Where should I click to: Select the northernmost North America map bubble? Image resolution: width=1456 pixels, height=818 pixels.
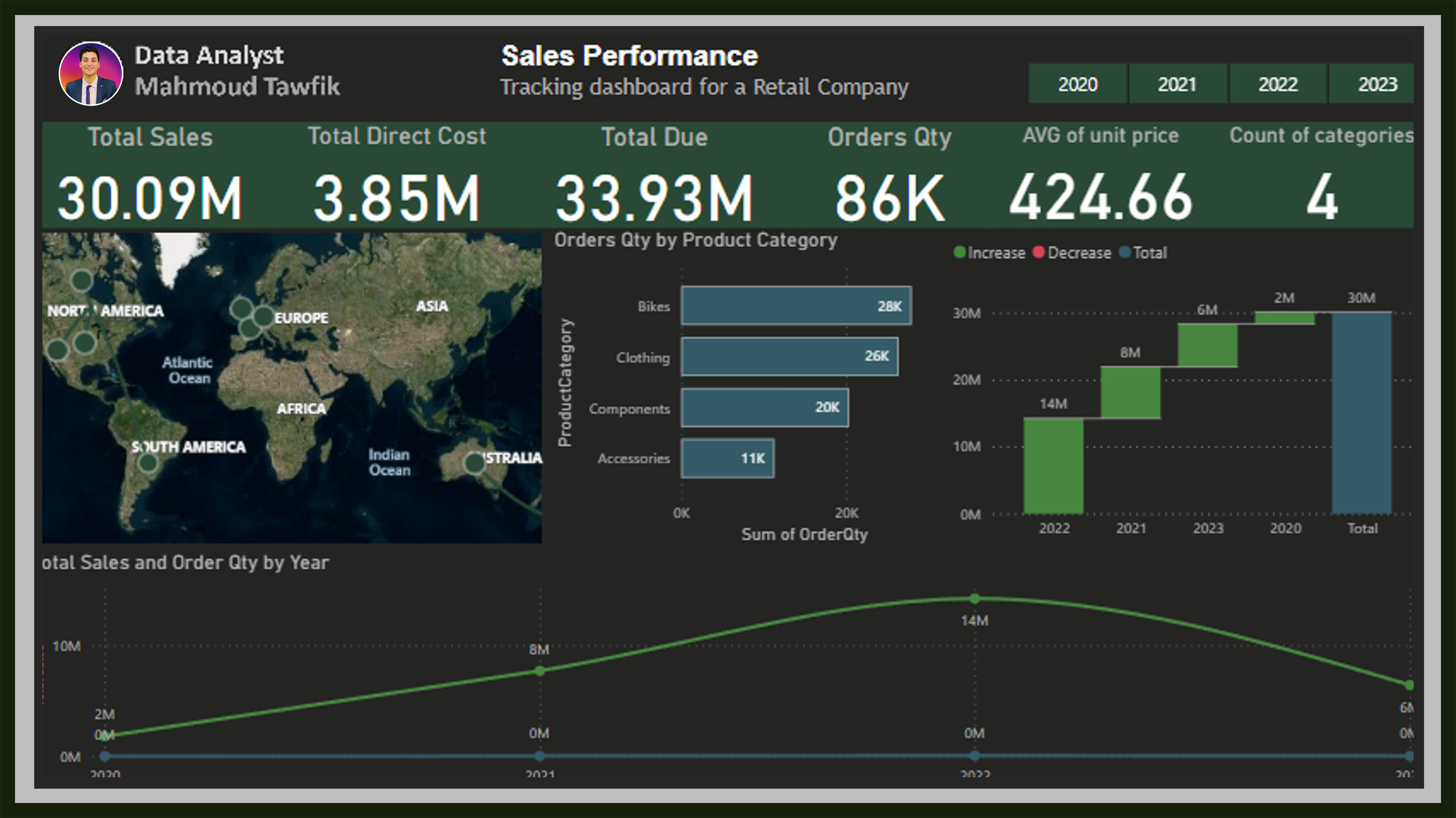coord(82,280)
